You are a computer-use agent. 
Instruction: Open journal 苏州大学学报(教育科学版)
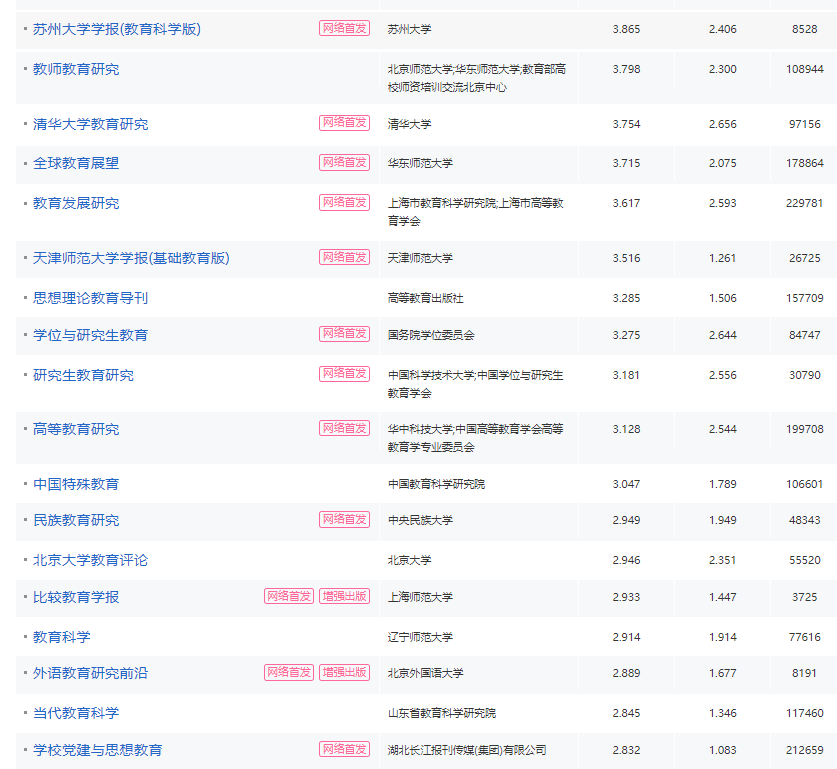117,29
